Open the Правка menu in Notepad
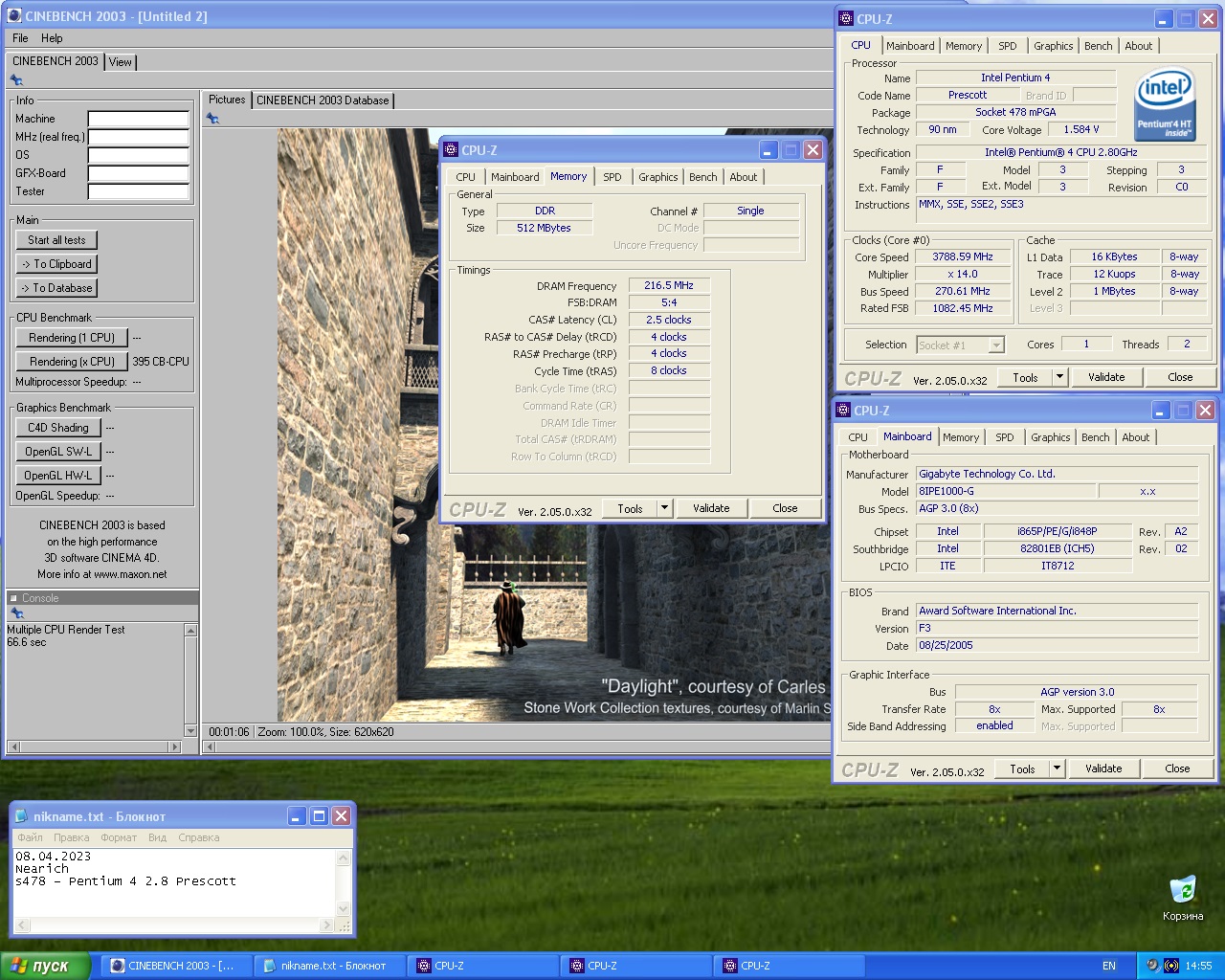The height and width of the screenshot is (980, 1225). [x=72, y=837]
